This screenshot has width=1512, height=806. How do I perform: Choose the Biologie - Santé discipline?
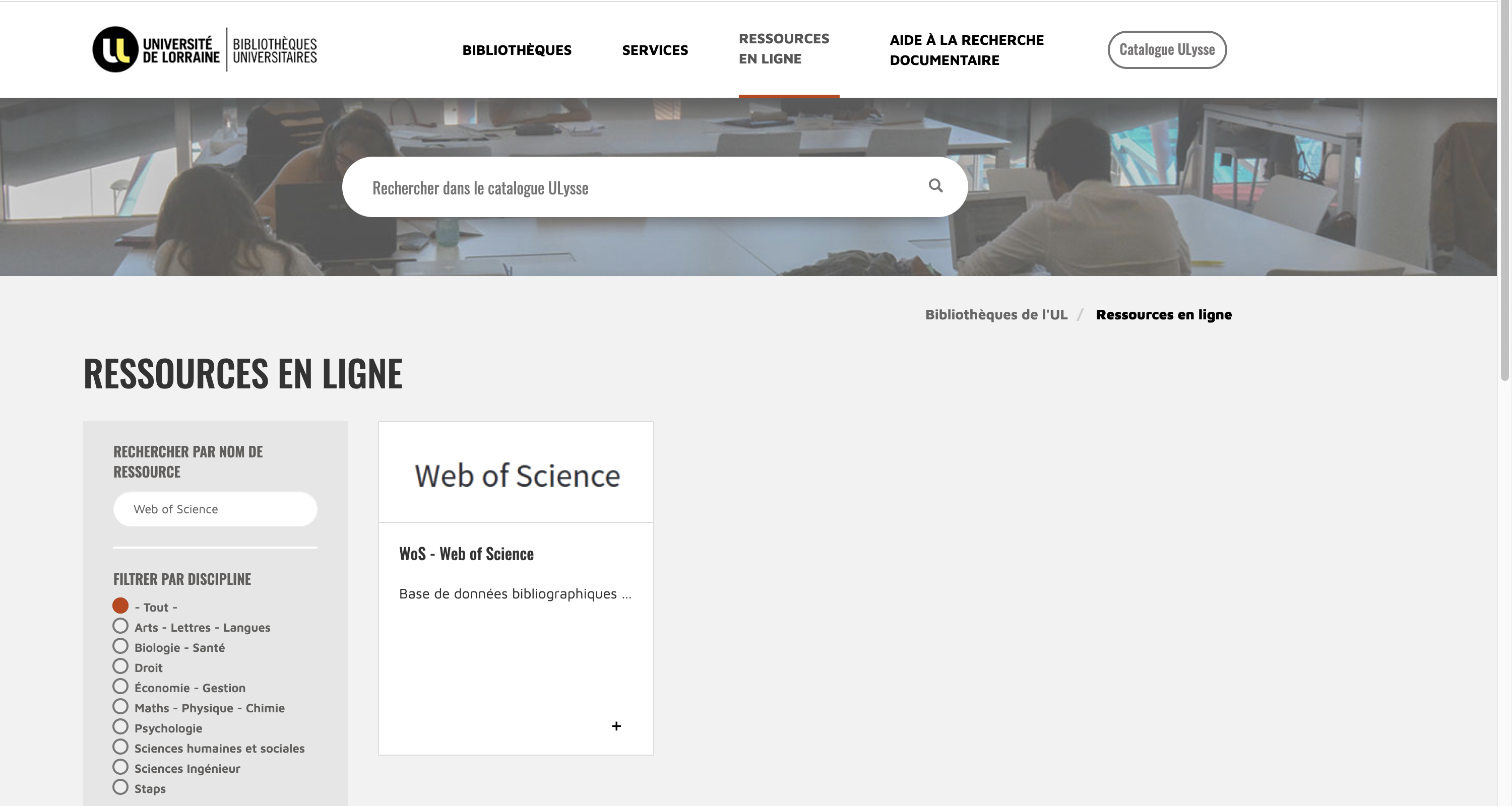point(120,646)
